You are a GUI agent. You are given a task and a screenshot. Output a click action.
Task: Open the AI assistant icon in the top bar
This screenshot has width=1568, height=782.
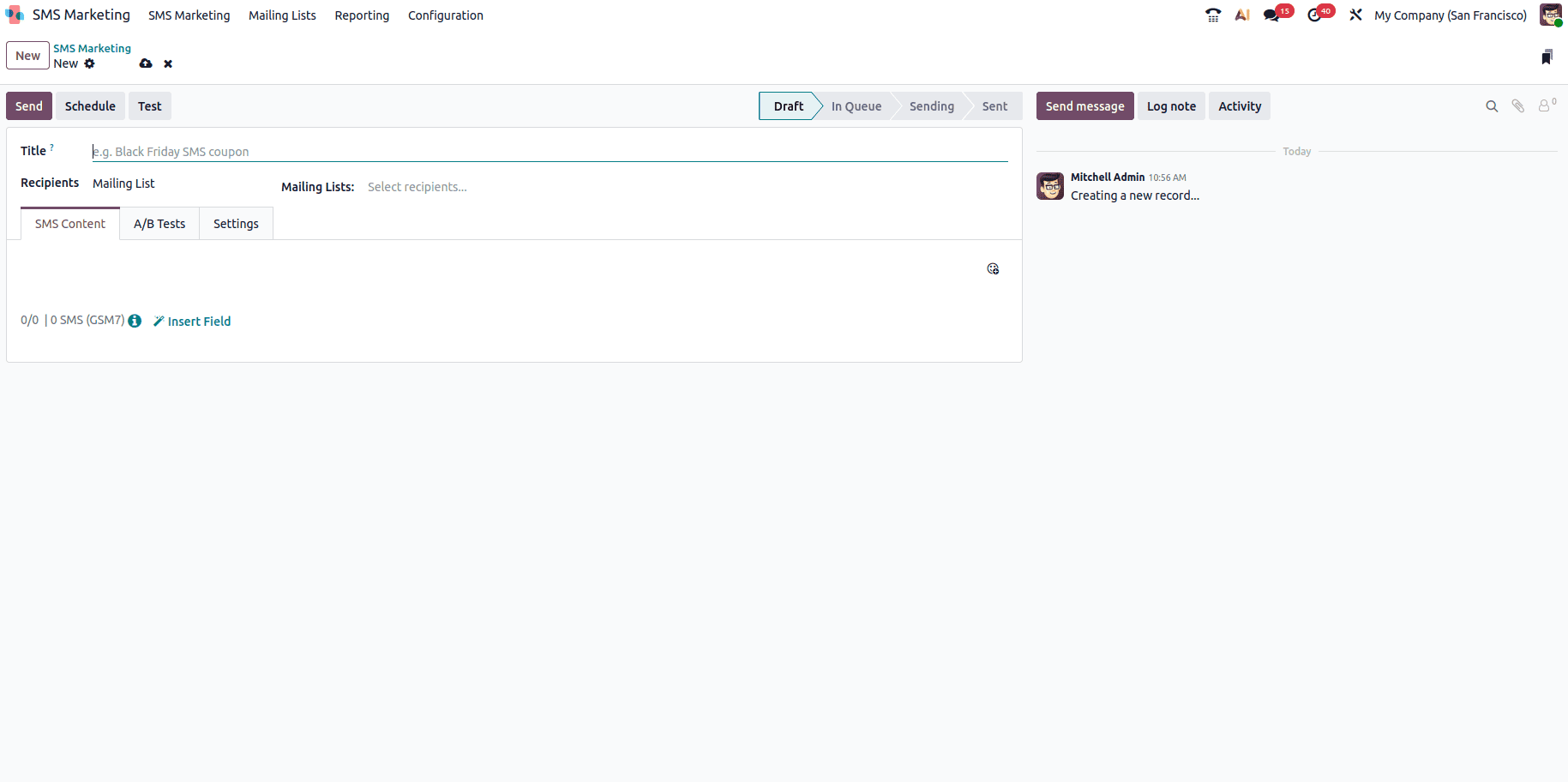tap(1242, 15)
